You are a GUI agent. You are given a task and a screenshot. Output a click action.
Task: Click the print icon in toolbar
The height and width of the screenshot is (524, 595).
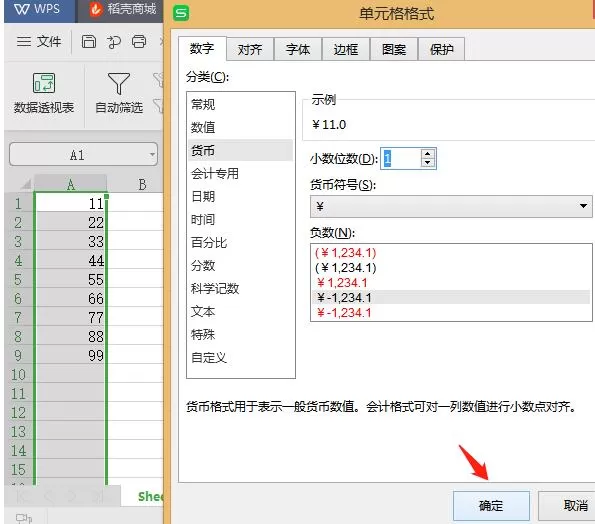pos(139,41)
